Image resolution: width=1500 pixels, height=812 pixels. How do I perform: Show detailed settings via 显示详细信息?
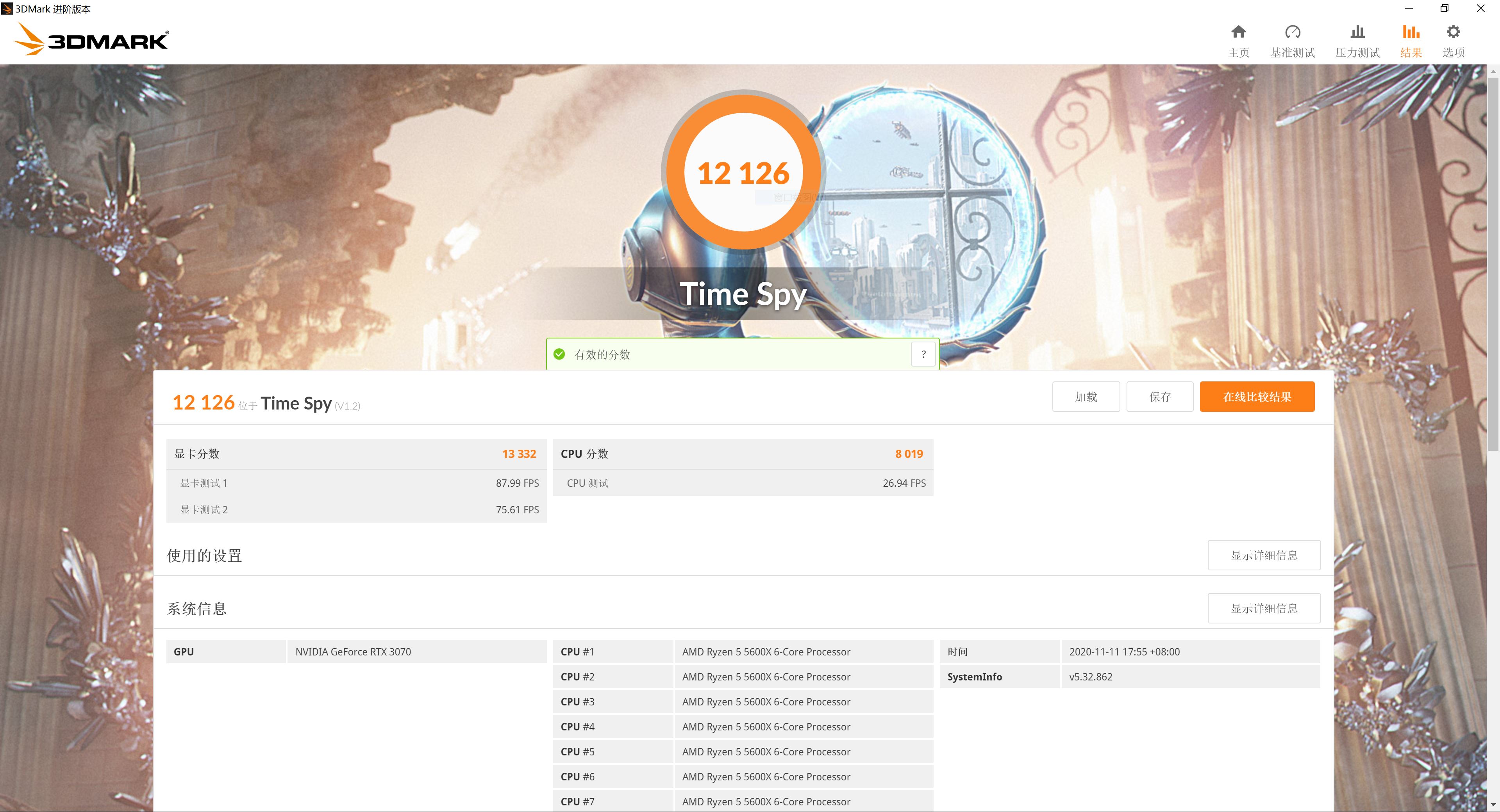click(1264, 555)
